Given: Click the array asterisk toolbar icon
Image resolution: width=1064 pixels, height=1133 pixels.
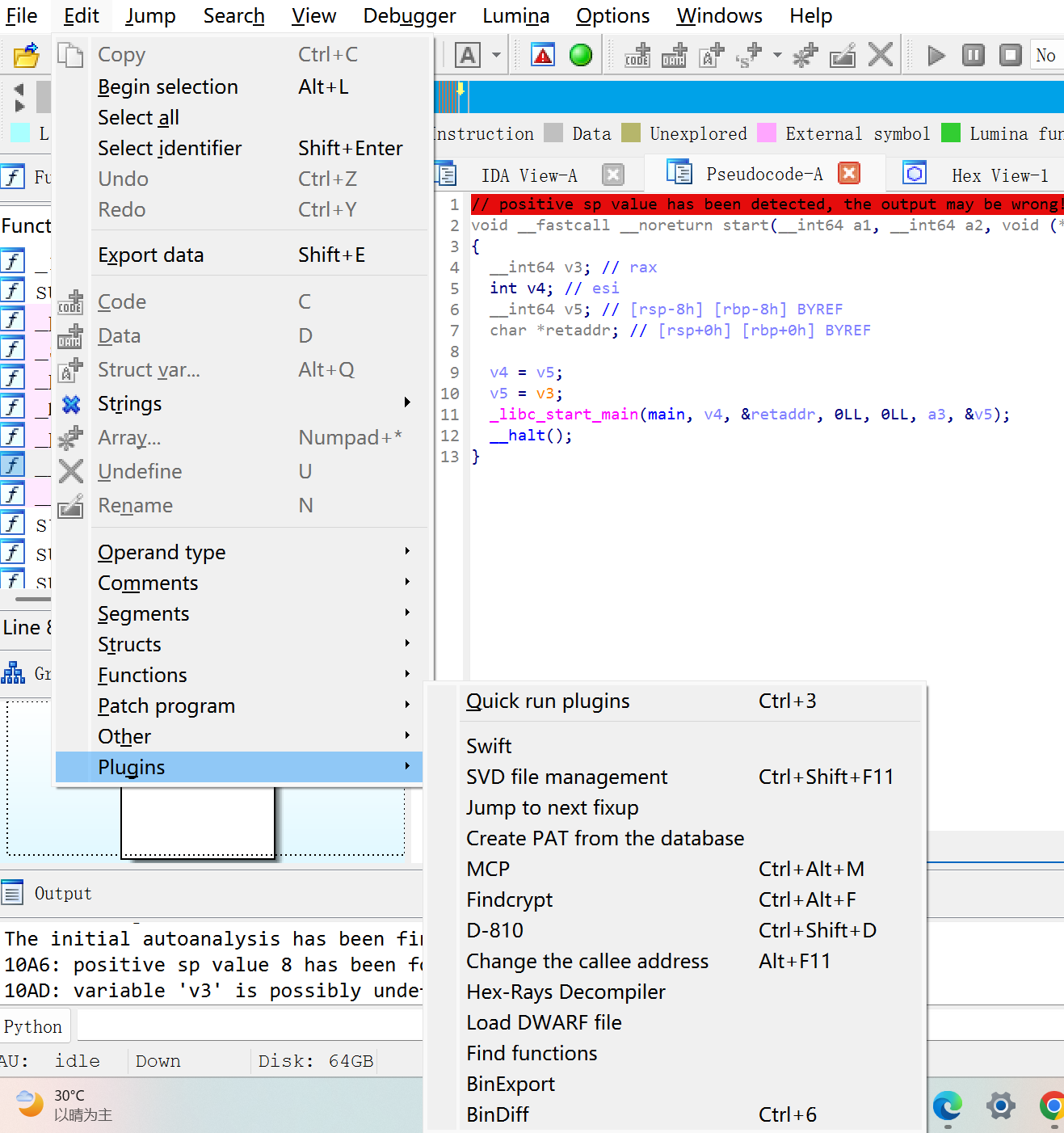Looking at the screenshot, I should (805, 55).
